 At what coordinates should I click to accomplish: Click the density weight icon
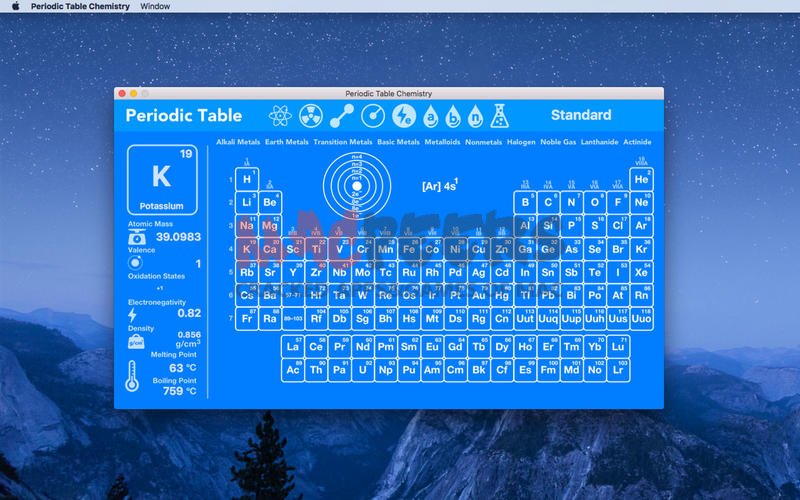pos(136,341)
